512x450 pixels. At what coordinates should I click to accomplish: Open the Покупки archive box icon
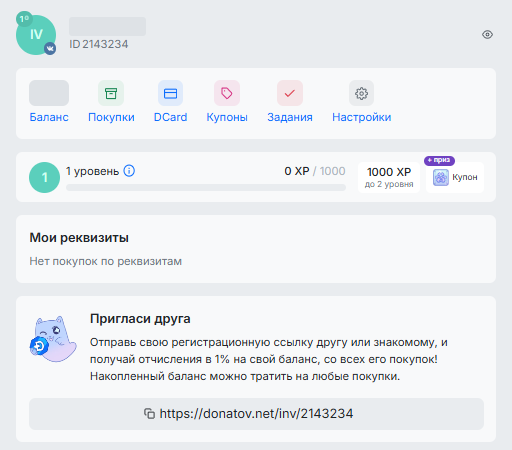(111, 93)
